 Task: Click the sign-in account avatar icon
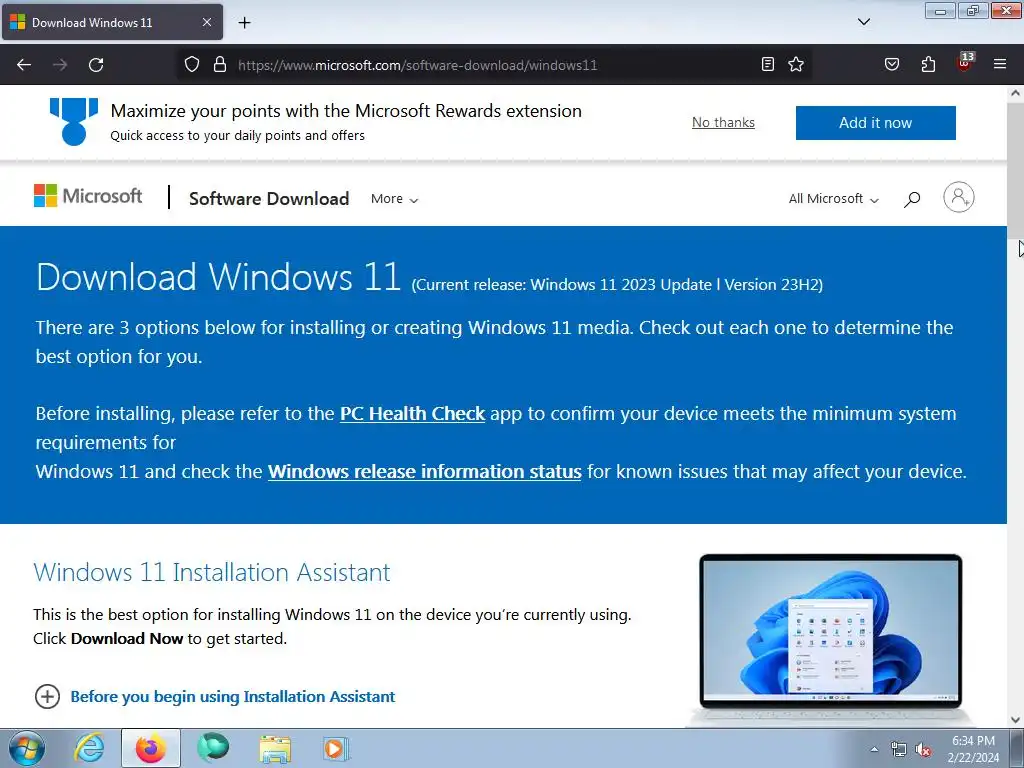[x=959, y=197]
